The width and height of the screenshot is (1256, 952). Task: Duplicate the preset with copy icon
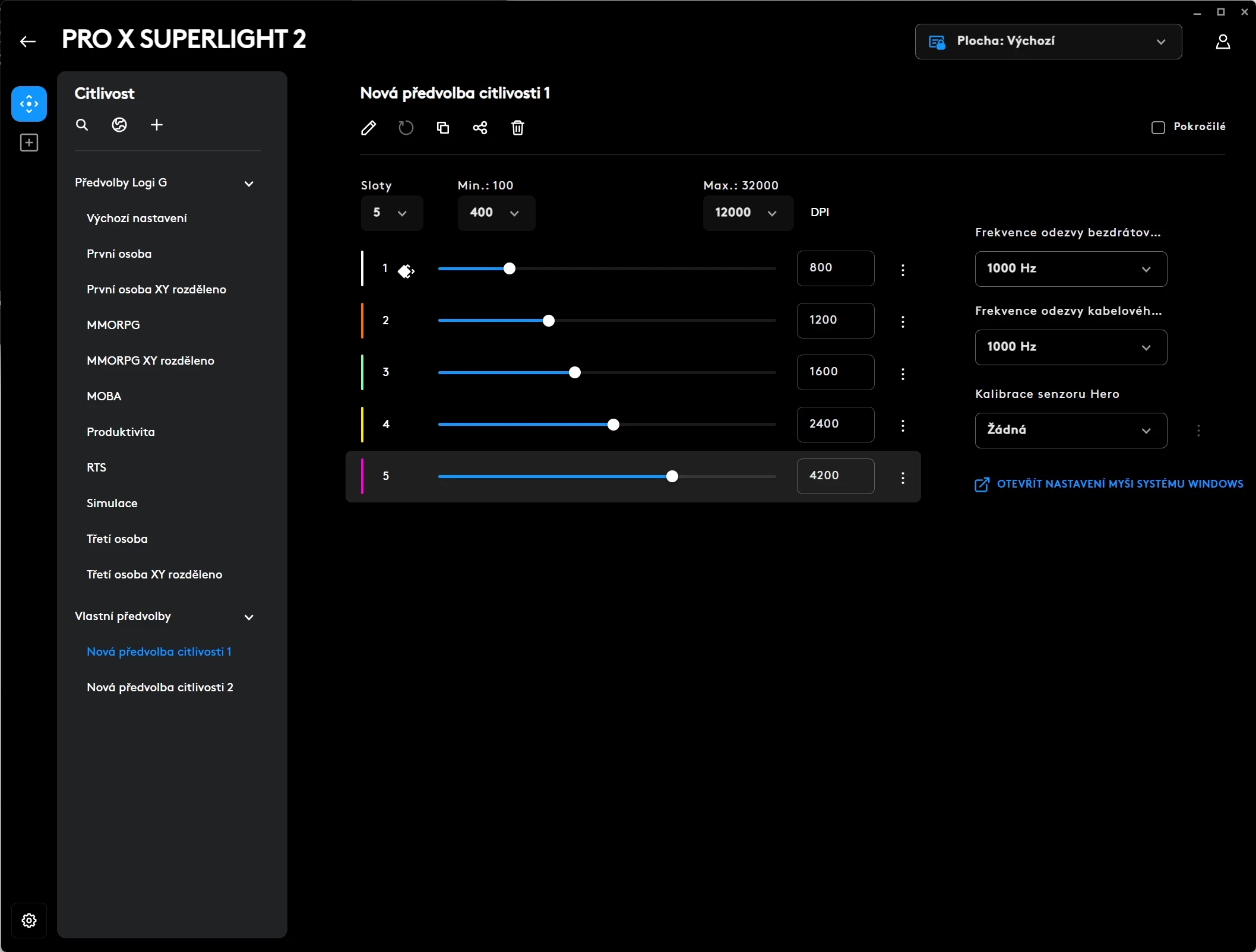pos(443,128)
